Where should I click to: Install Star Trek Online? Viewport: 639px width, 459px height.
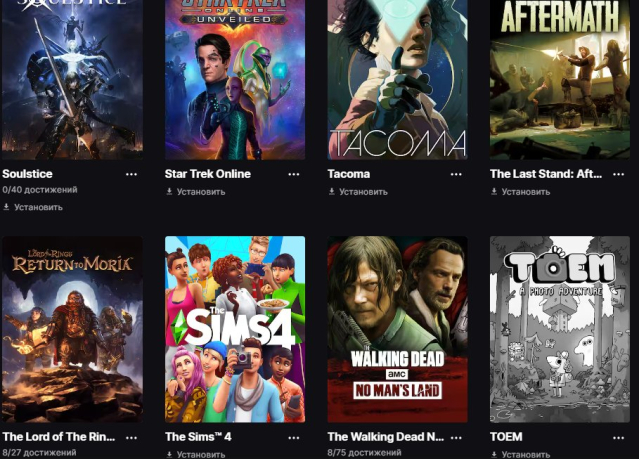(x=196, y=192)
